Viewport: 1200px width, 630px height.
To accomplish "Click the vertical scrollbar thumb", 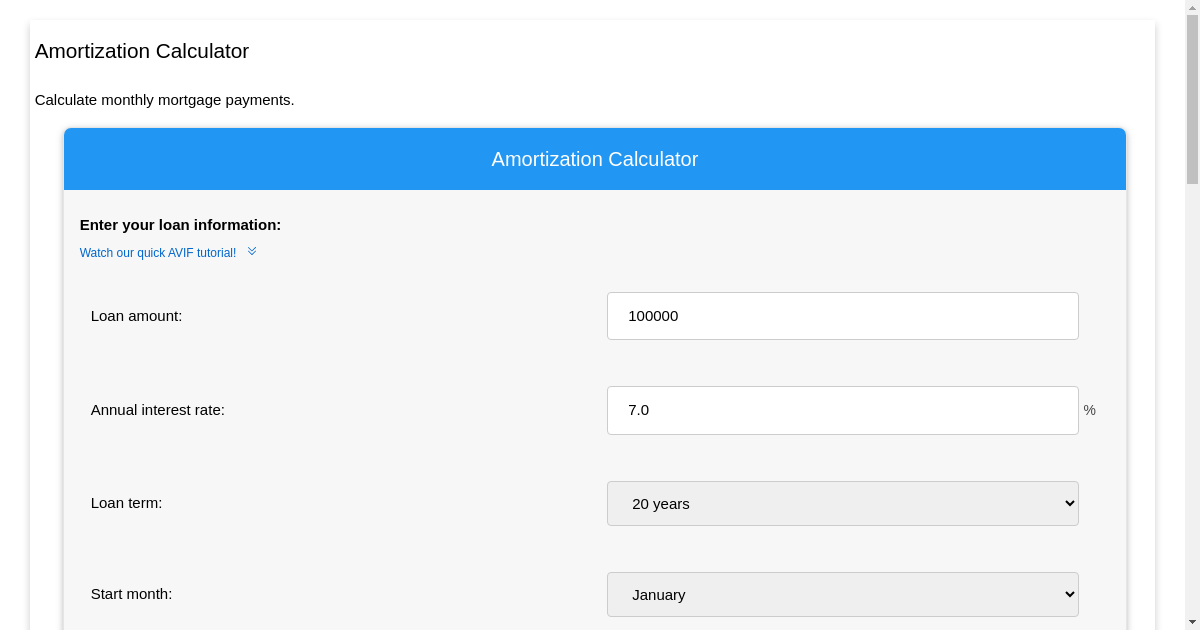I will tap(1191, 100).
